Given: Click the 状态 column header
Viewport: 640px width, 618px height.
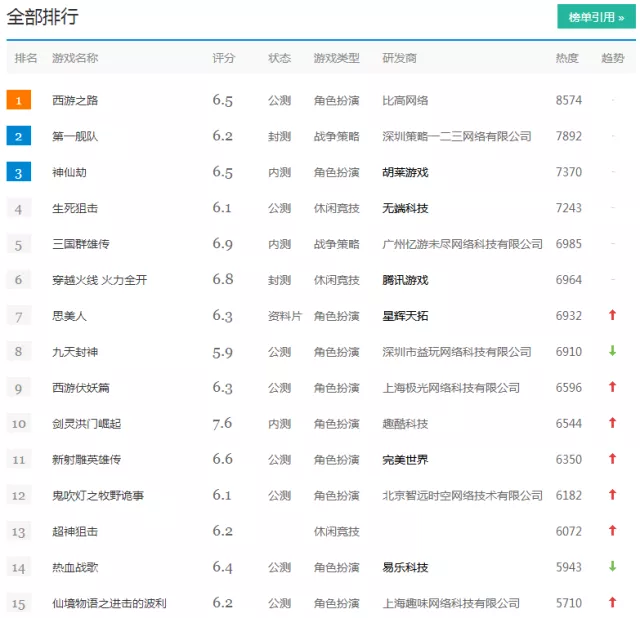Looking at the screenshot, I should point(280,58).
